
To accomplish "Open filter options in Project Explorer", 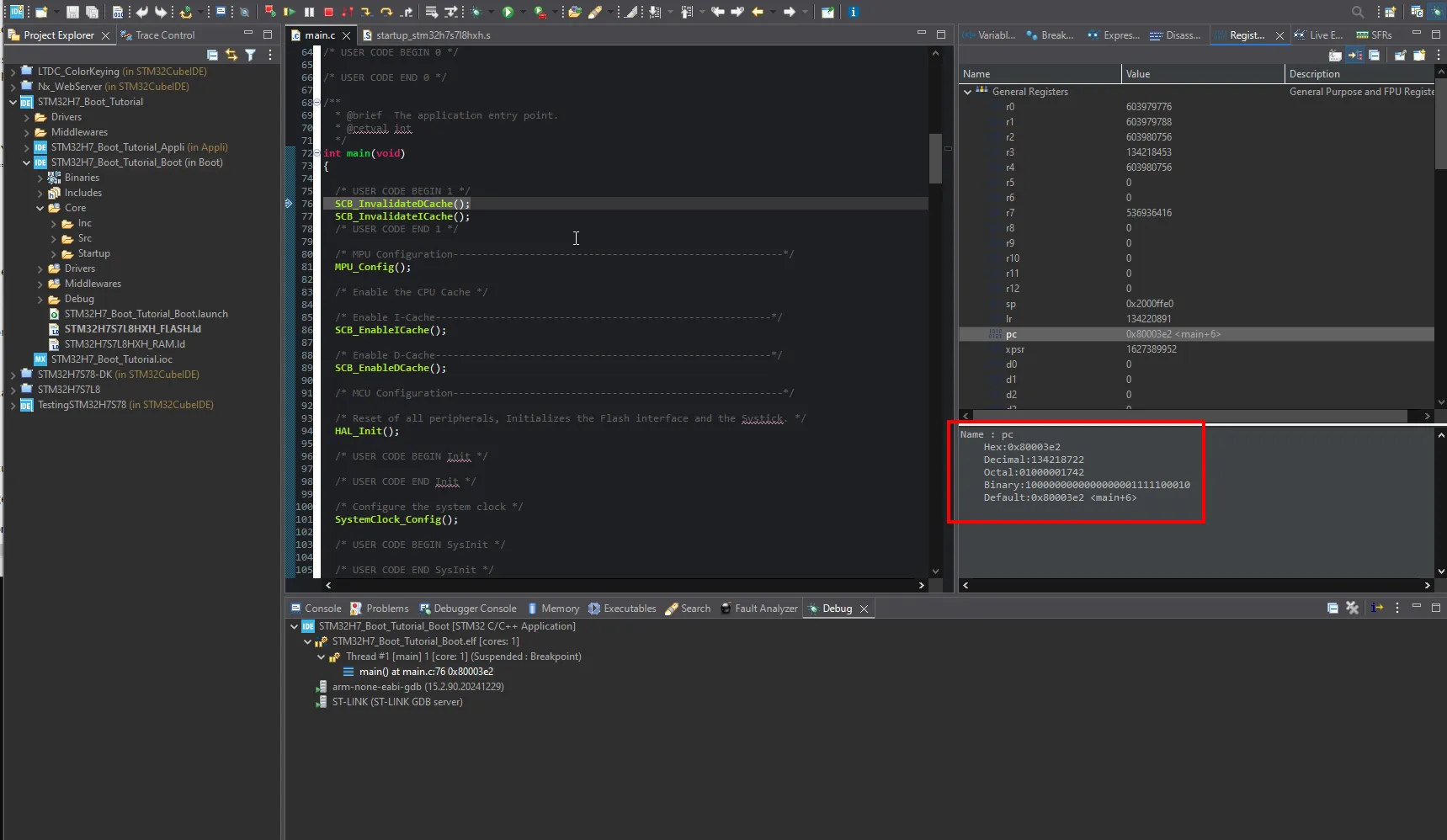I will coord(251,55).
